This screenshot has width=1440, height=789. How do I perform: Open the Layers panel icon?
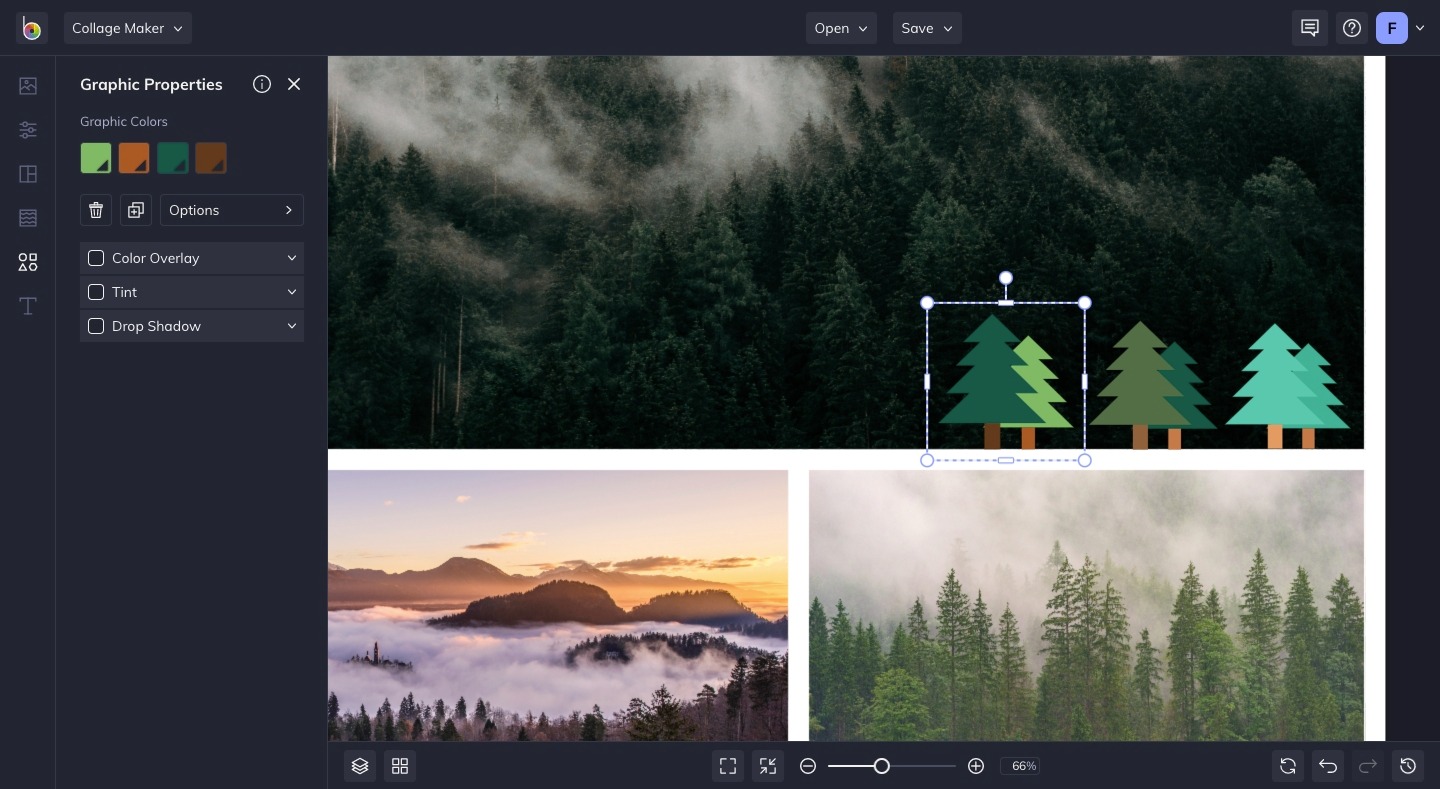point(360,766)
